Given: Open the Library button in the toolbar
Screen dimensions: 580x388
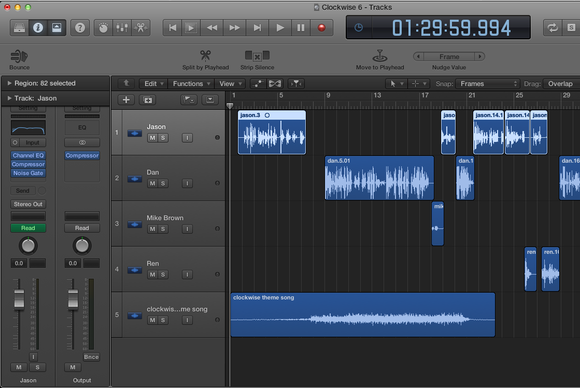Looking at the screenshot, I should [x=19, y=28].
